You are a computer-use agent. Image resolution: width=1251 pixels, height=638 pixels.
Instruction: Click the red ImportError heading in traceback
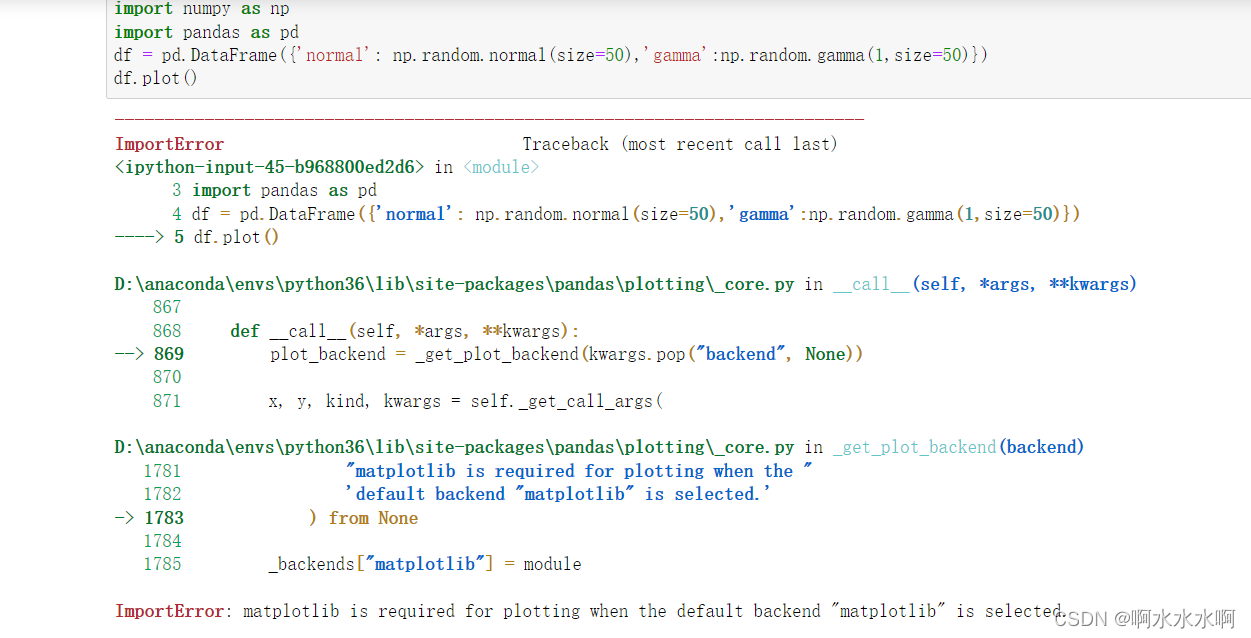pyautogui.click(x=170, y=144)
